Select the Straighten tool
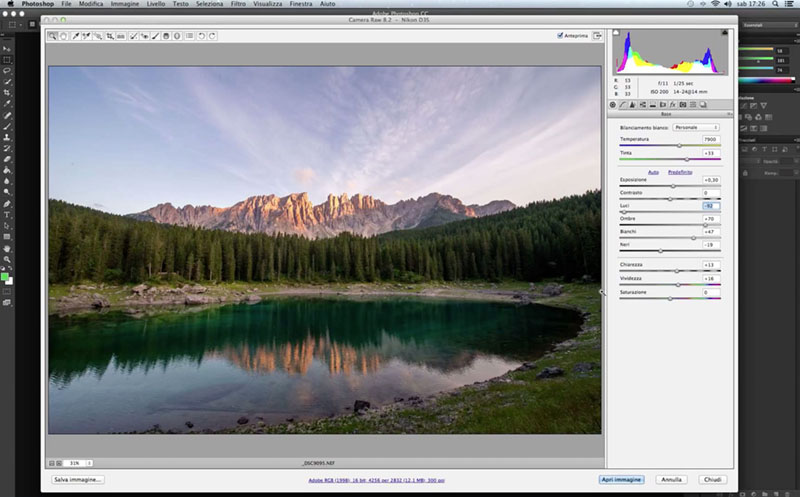Image resolution: width=800 pixels, height=497 pixels. coord(121,36)
